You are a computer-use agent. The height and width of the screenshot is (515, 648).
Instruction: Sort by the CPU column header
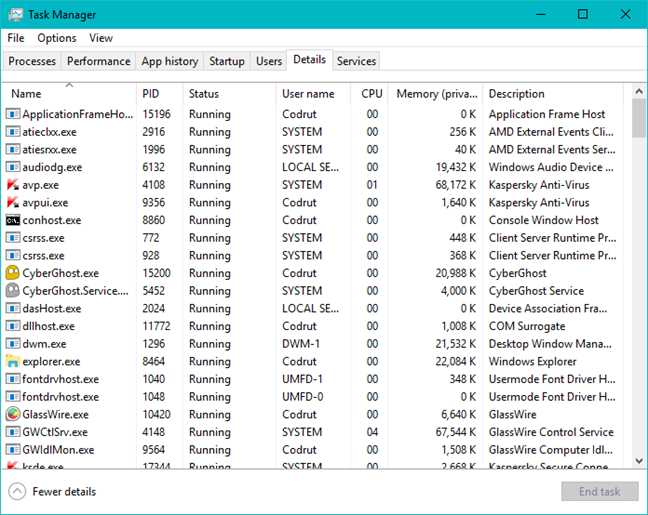369,94
